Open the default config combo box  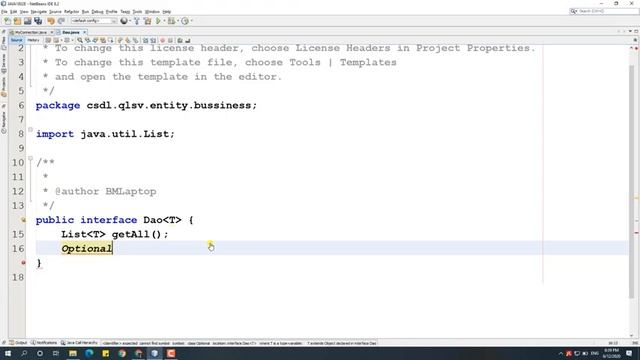(x=94, y=21)
